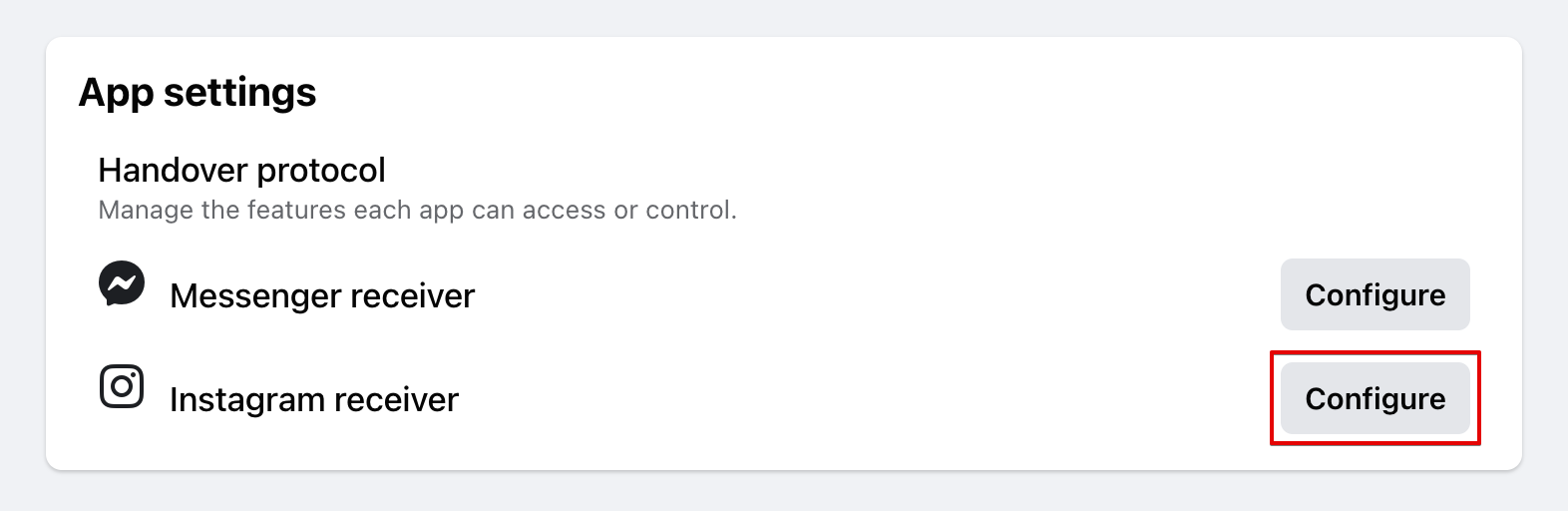Image resolution: width=1568 pixels, height=511 pixels.
Task: Click the App settings heading
Action: pos(197,92)
